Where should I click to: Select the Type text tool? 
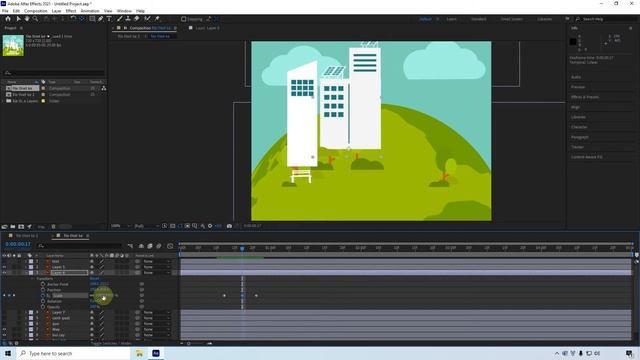(x=109, y=19)
